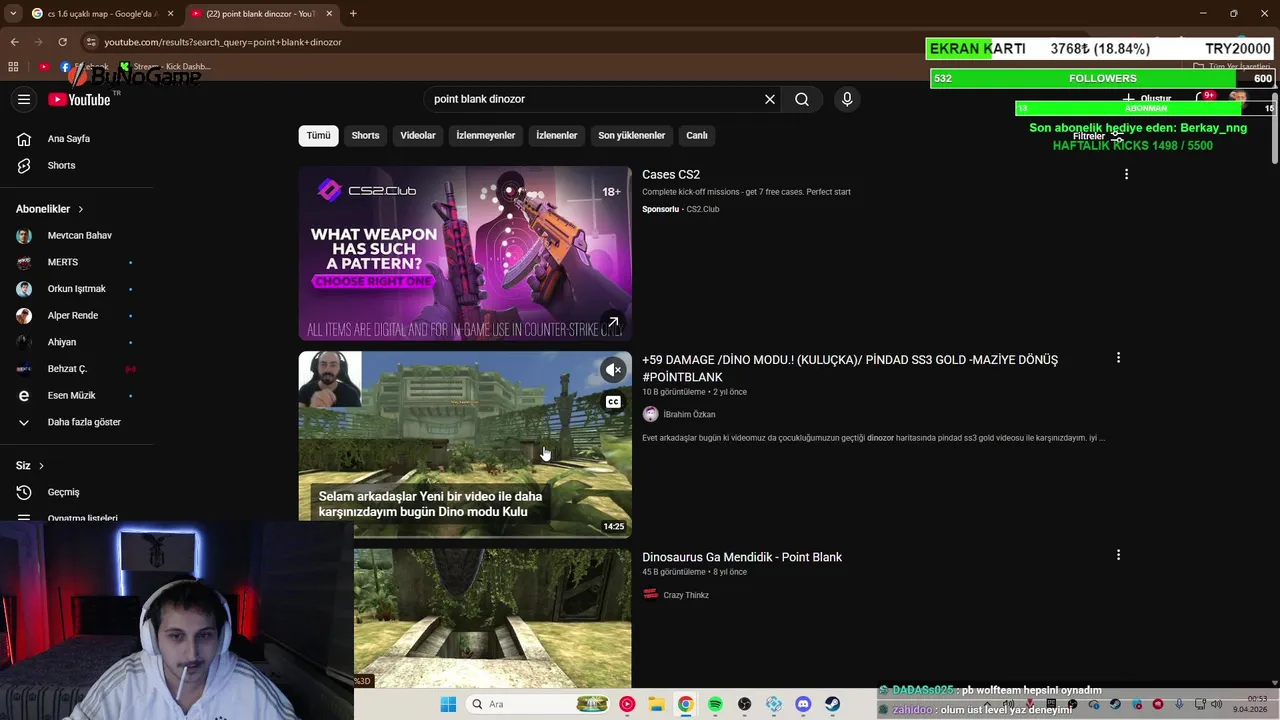Toggle captions CC on preview video
The image size is (1280, 720).
(x=613, y=402)
